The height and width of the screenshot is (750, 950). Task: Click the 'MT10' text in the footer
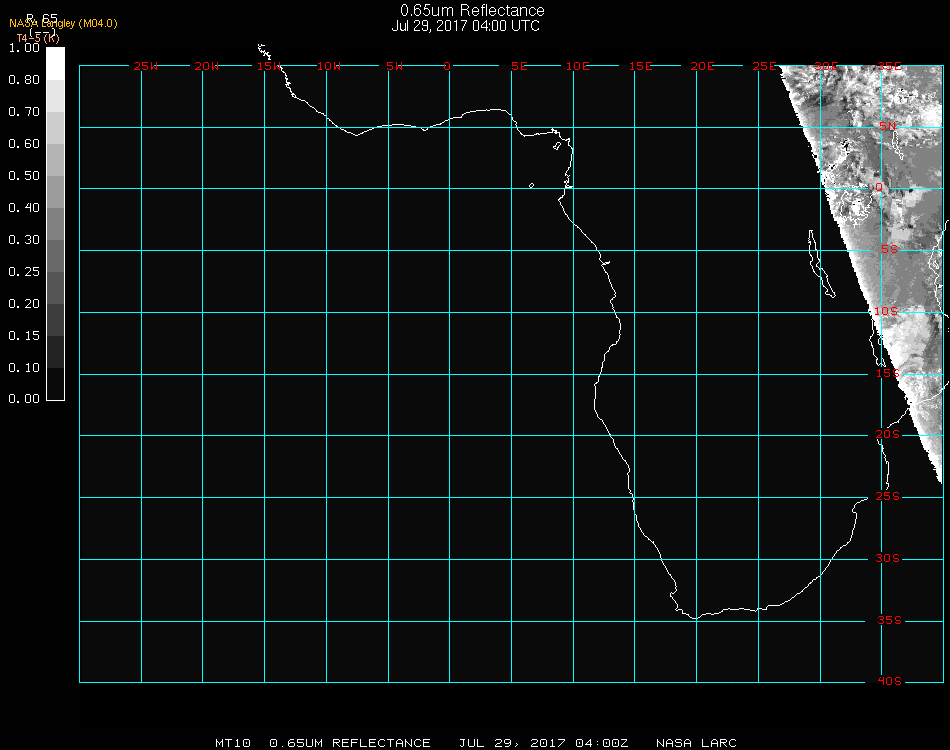[x=233, y=743]
